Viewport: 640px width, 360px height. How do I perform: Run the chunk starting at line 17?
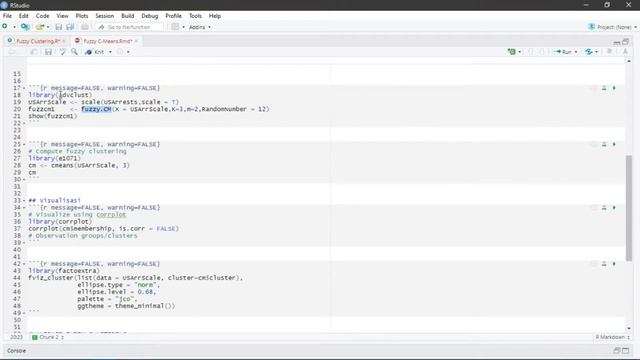point(614,88)
